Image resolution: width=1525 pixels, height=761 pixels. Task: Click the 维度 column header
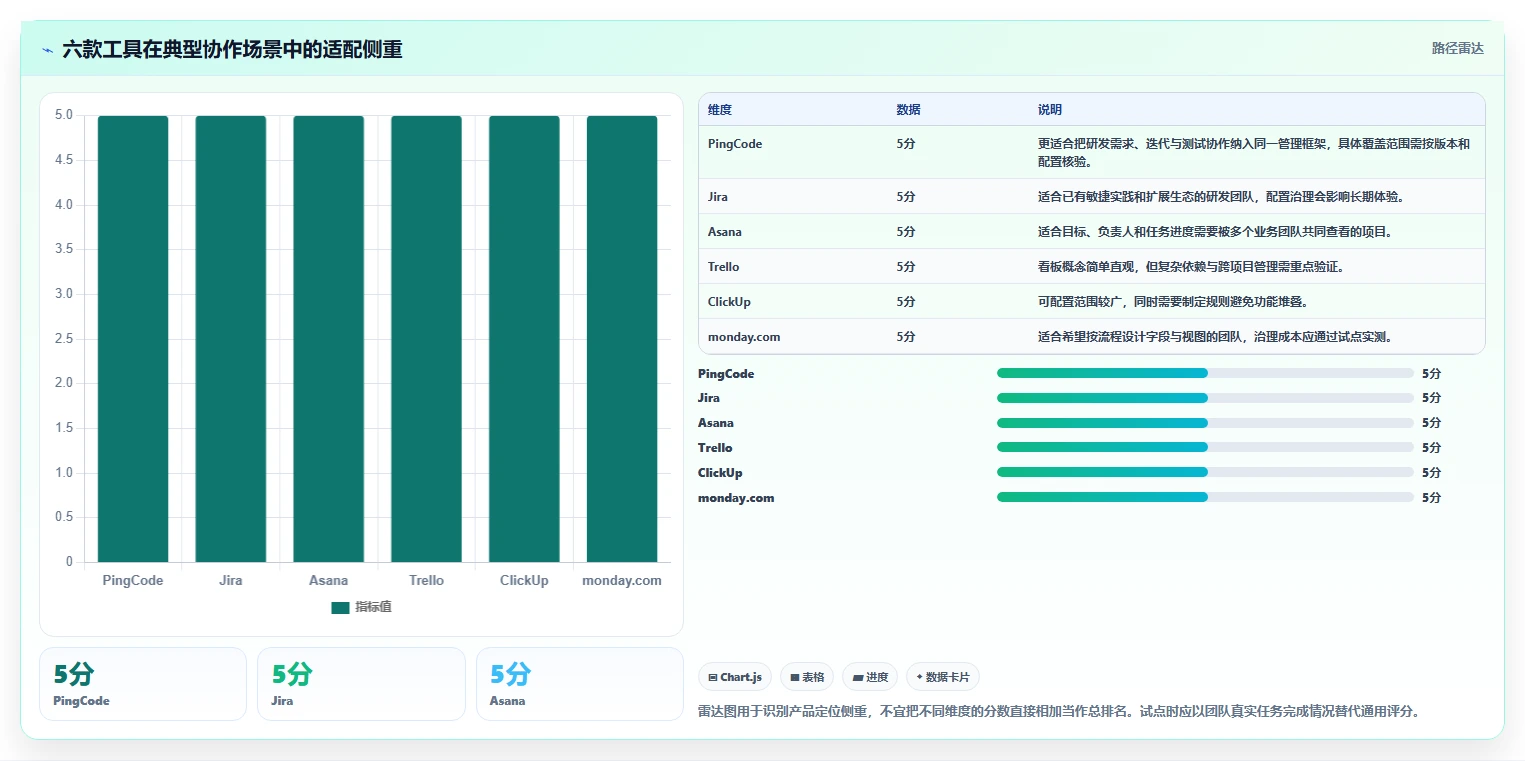click(720, 110)
